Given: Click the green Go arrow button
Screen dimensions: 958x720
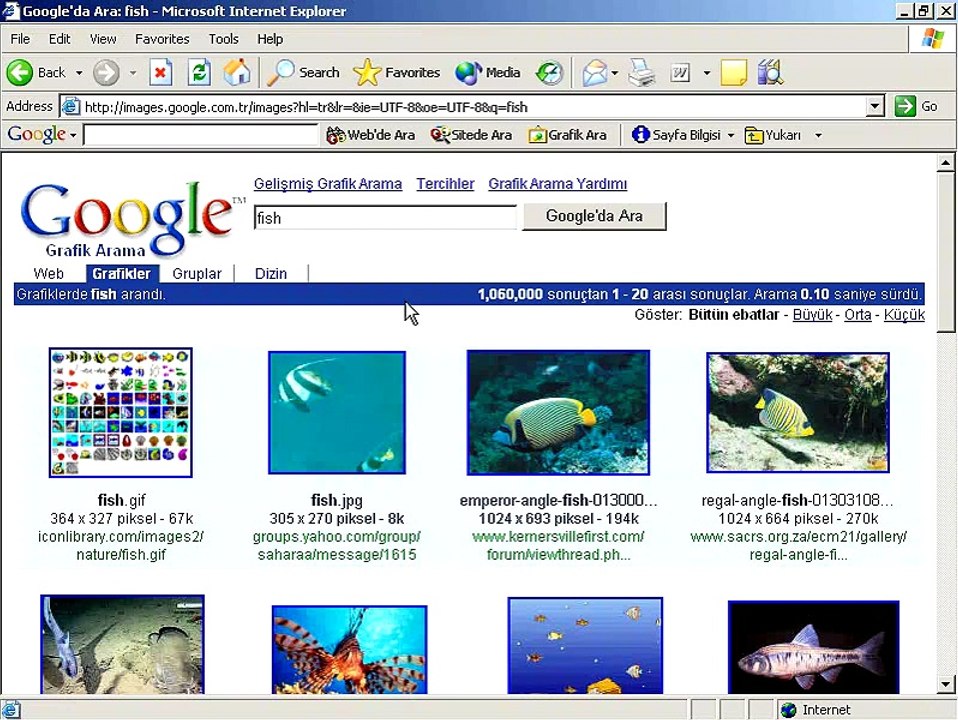Looking at the screenshot, I should click(x=905, y=106).
